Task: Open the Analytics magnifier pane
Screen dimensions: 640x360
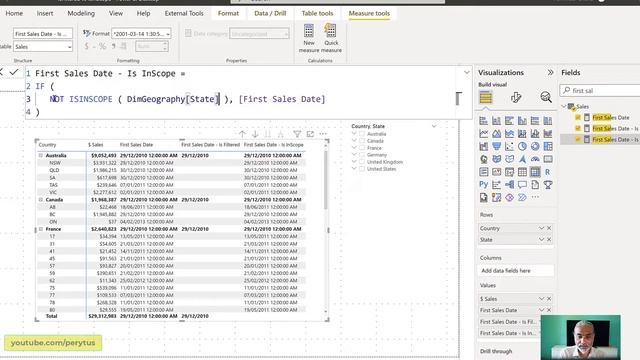Action: 546,97
